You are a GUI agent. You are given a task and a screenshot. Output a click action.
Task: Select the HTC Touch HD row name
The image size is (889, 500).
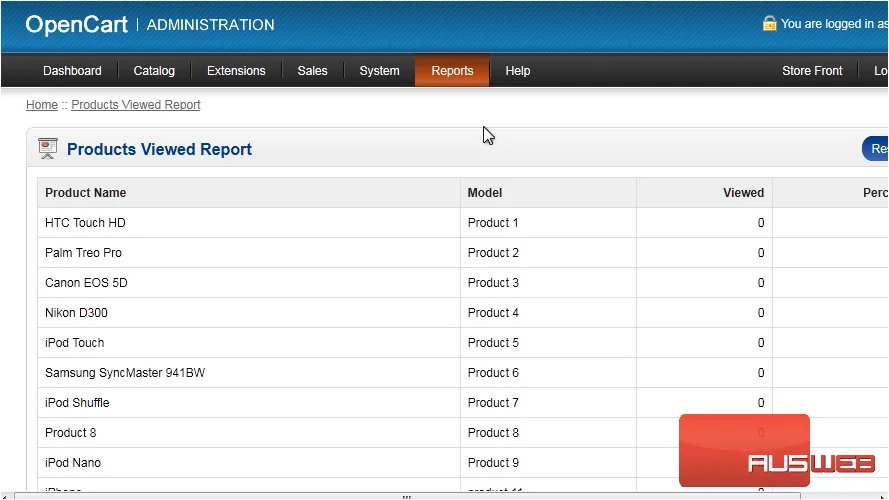coord(85,223)
